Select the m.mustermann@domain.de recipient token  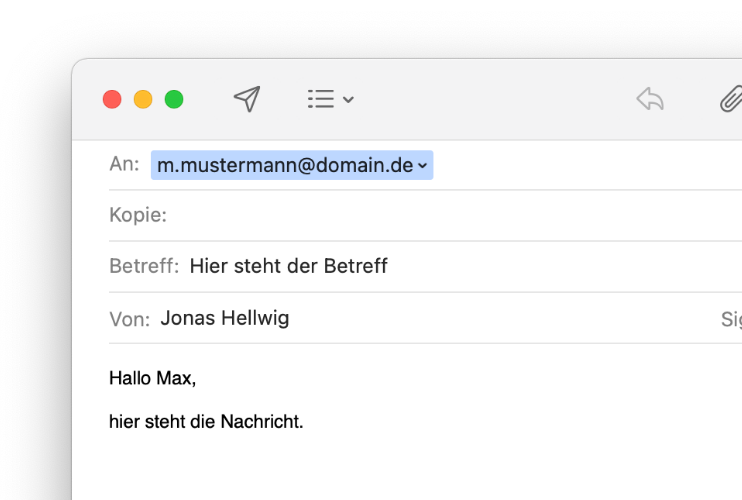[285, 165]
